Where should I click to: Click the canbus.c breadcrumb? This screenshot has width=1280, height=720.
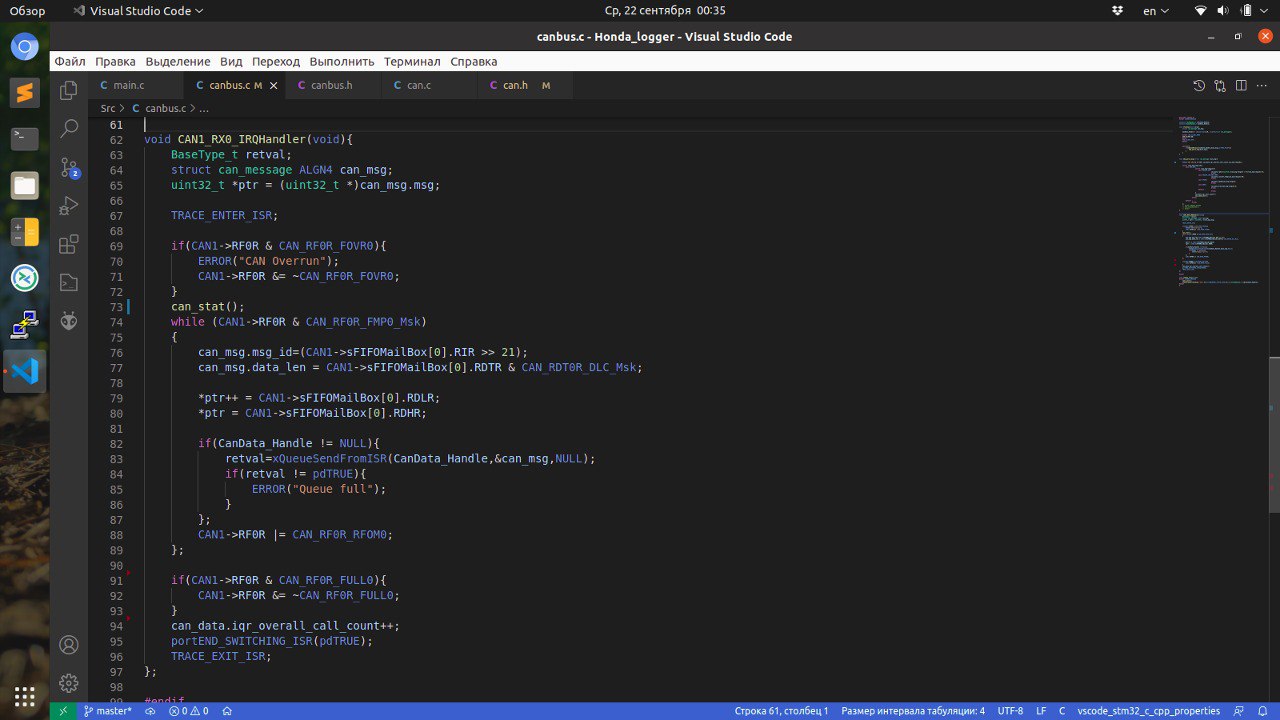pos(165,108)
